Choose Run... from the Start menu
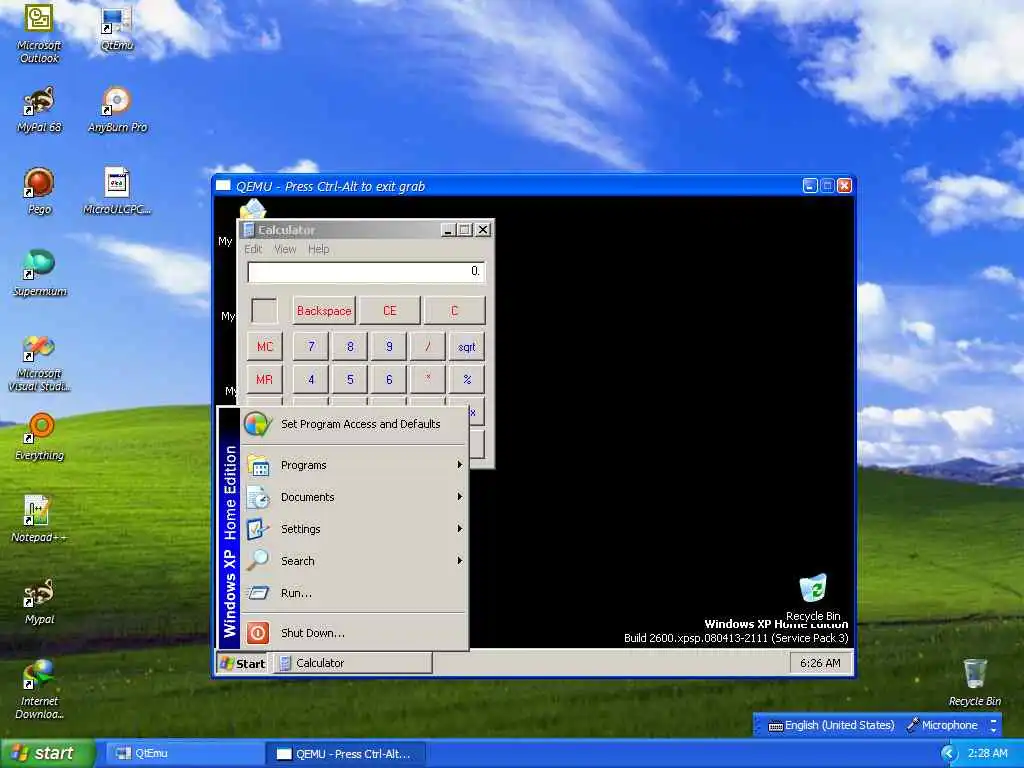 pyautogui.click(x=355, y=593)
